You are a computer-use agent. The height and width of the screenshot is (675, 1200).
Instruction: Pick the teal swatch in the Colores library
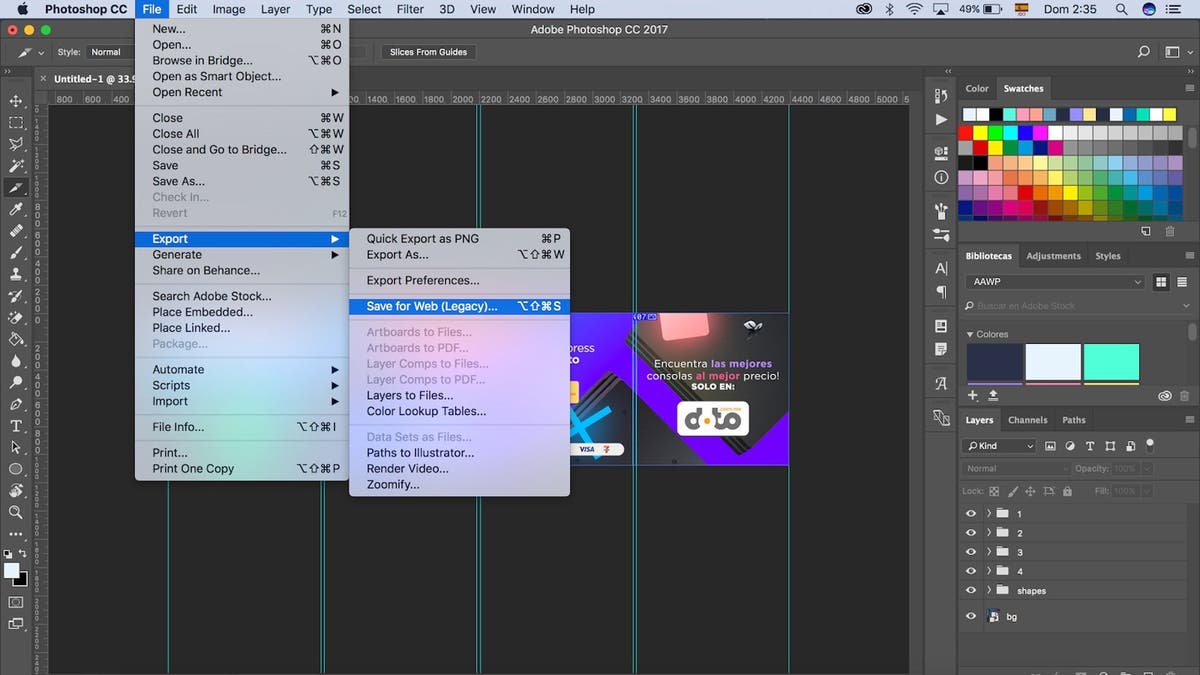pyautogui.click(x=1111, y=361)
